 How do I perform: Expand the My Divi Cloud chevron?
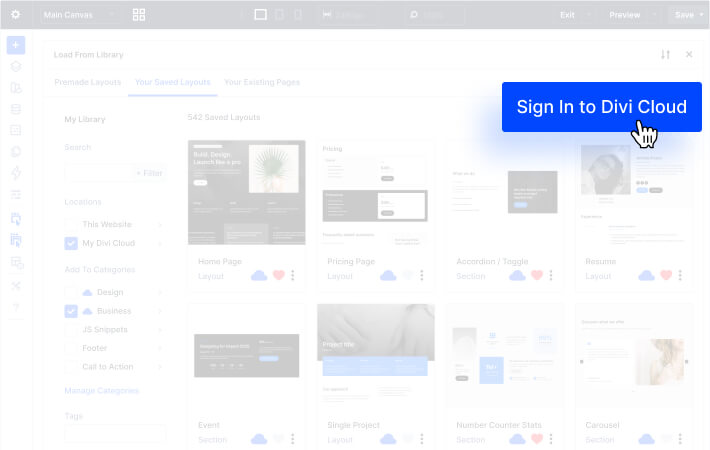click(x=160, y=244)
